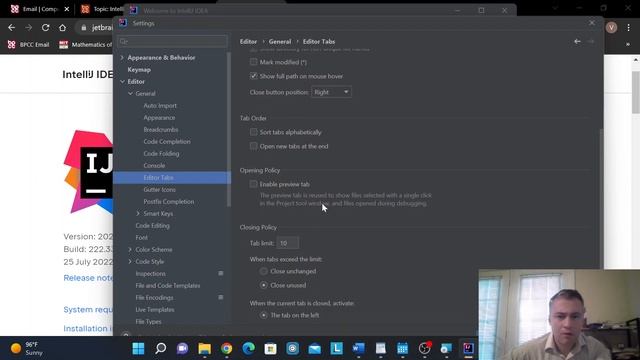The height and width of the screenshot is (360, 640).
Task: Show more bookmarks chevron in Chrome
Action: (628, 44)
